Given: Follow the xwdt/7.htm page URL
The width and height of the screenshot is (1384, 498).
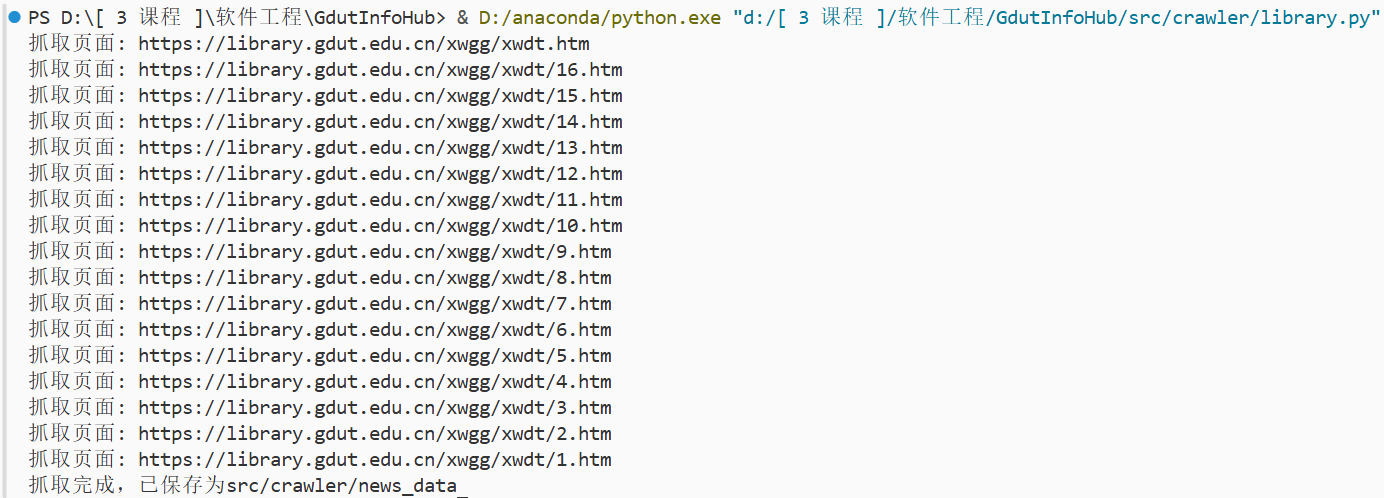Looking at the screenshot, I should tap(374, 304).
